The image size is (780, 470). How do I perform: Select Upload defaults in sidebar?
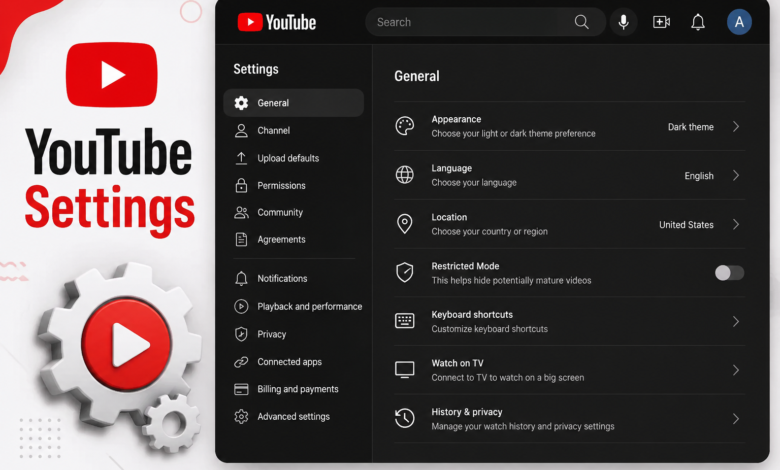click(x=288, y=158)
